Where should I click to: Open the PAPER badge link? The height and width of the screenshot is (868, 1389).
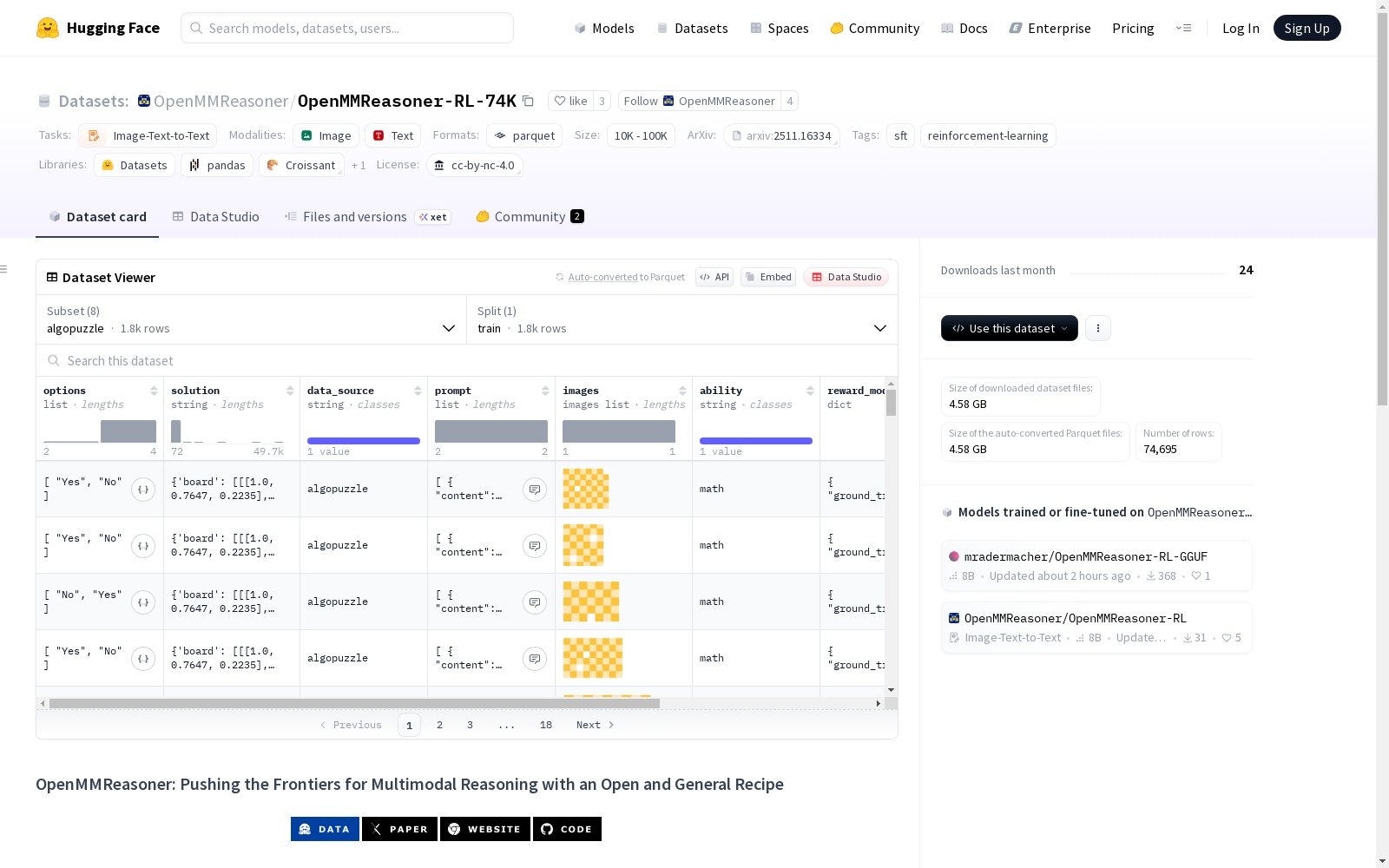(399, 829)
